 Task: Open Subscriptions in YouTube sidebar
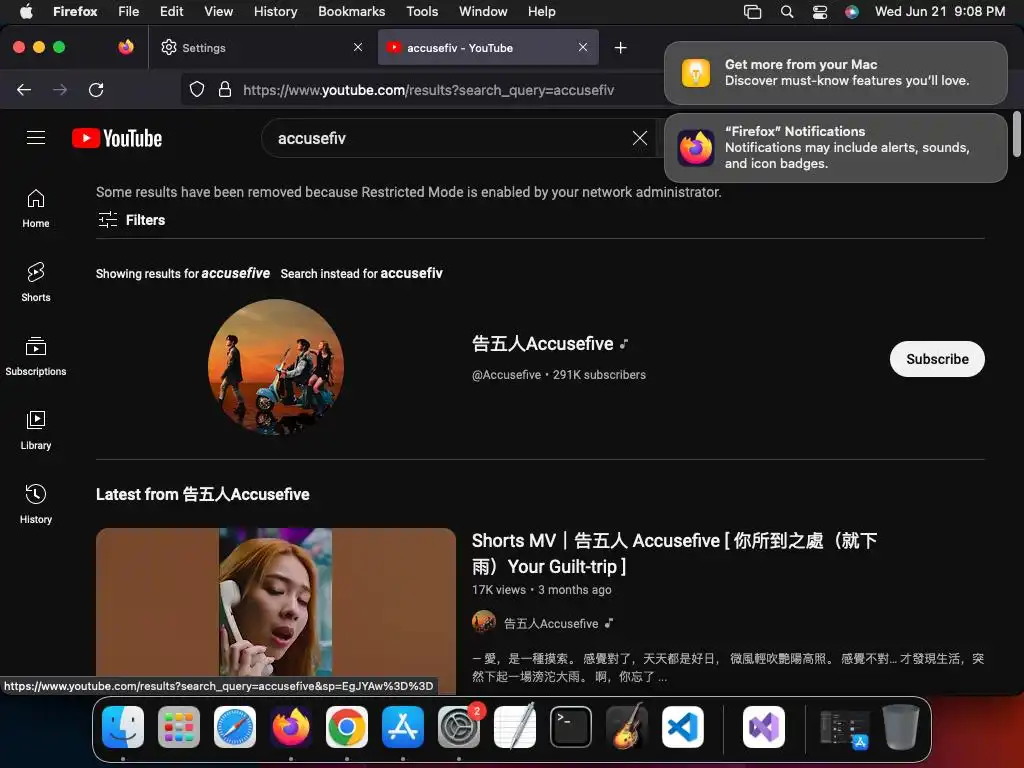point(36,356)
